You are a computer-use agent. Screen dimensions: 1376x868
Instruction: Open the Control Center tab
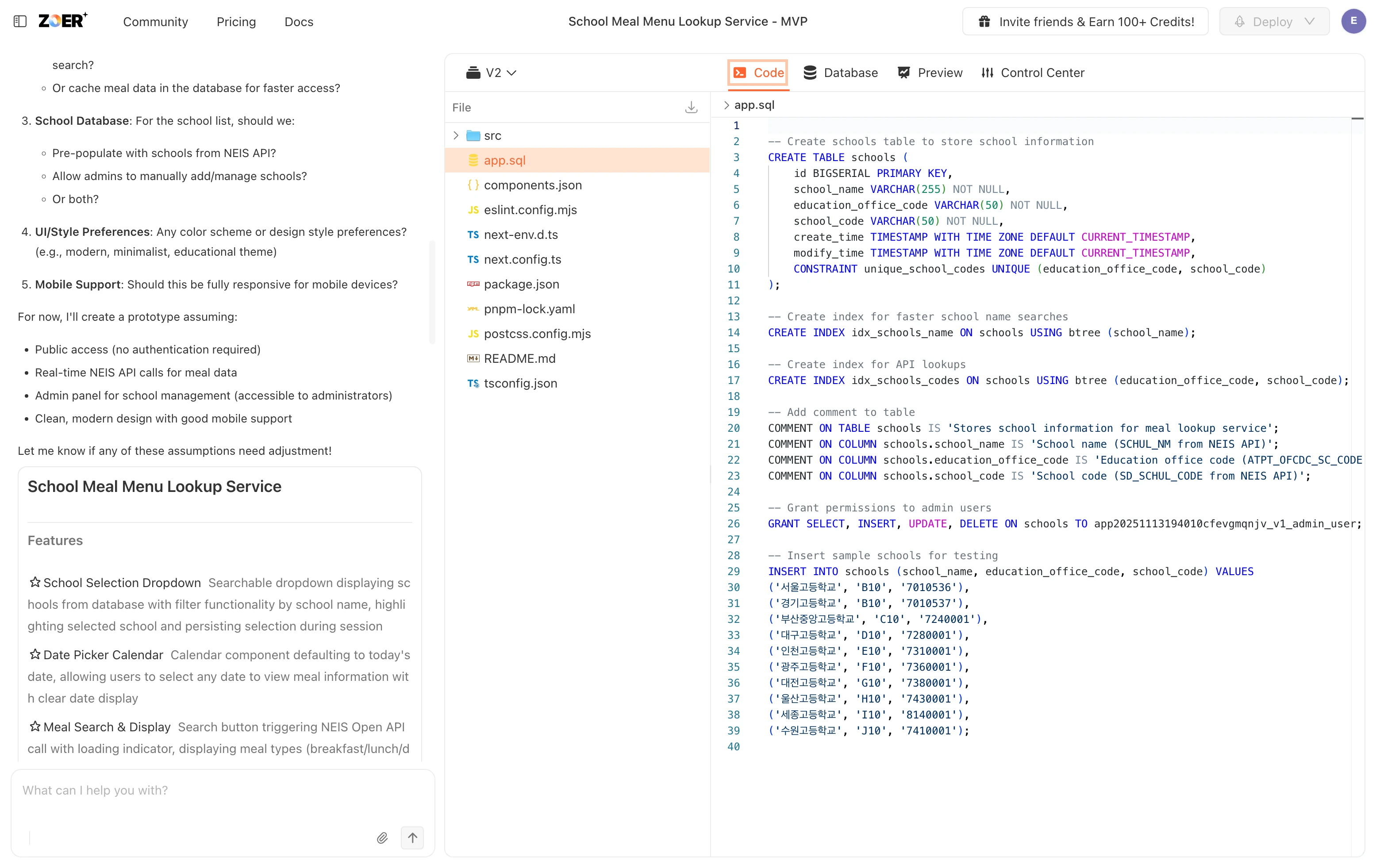(x=1033, y=73)
